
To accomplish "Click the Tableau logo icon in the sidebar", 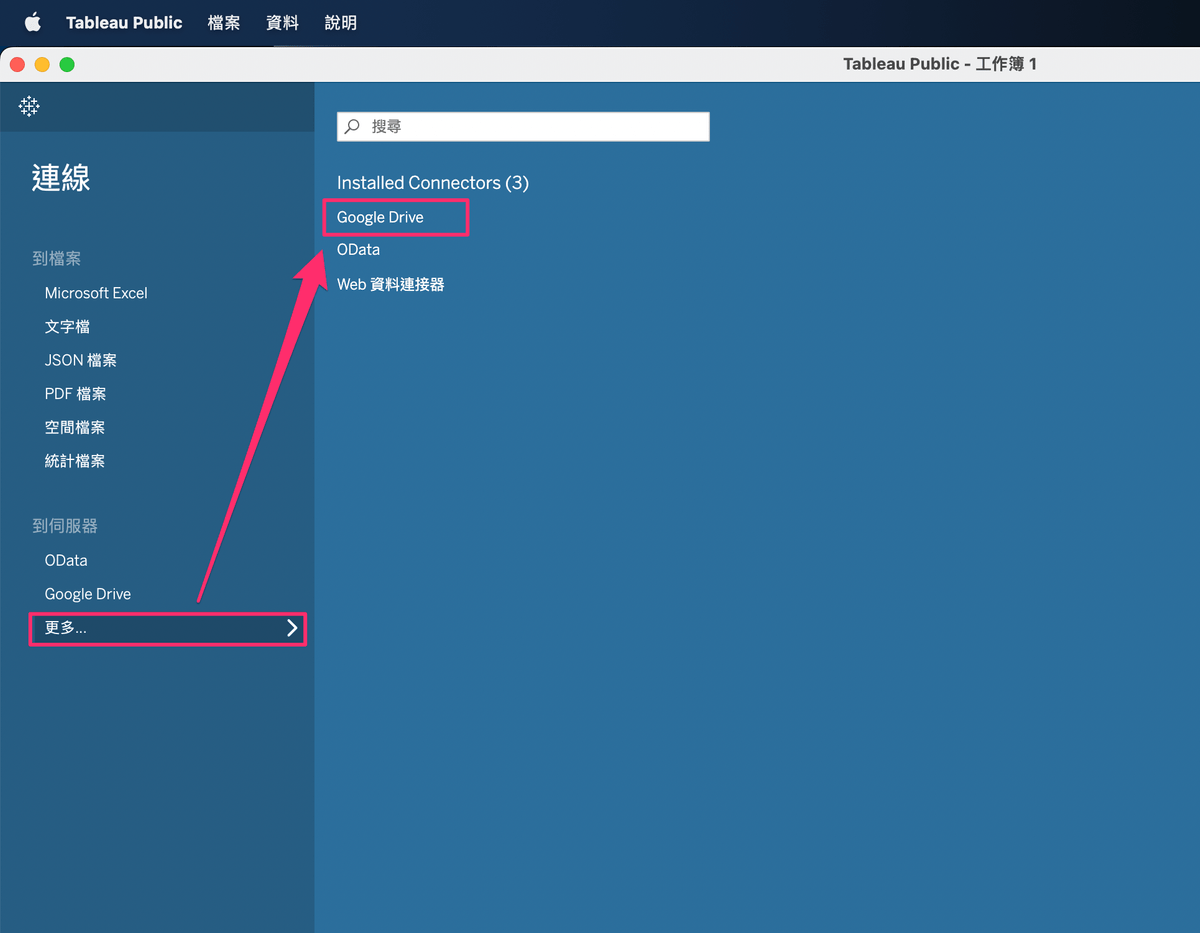I will coord(29,106).
